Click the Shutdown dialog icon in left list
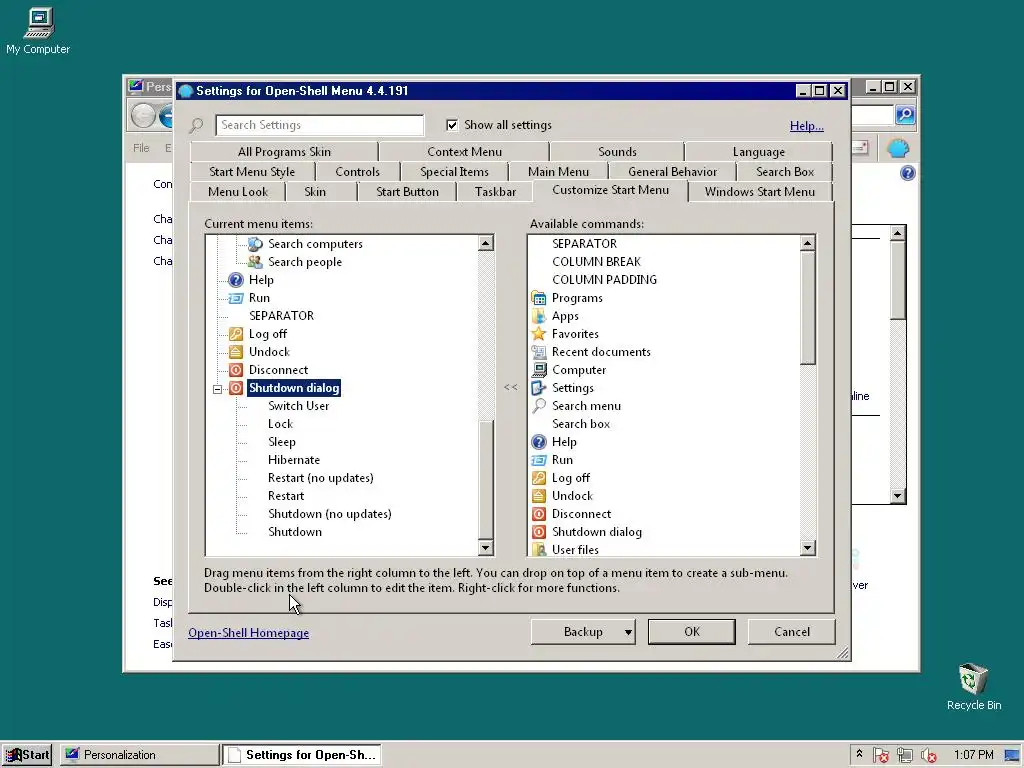Image resolution: width=1024 pixels, height=768 pixels. click(236, 388)
